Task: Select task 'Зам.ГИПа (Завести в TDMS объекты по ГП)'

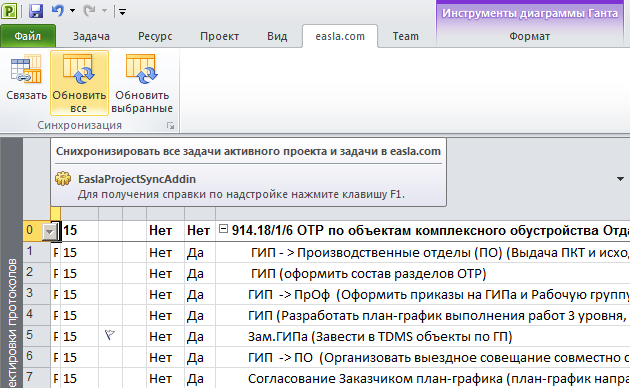Action: click(380, 336)
